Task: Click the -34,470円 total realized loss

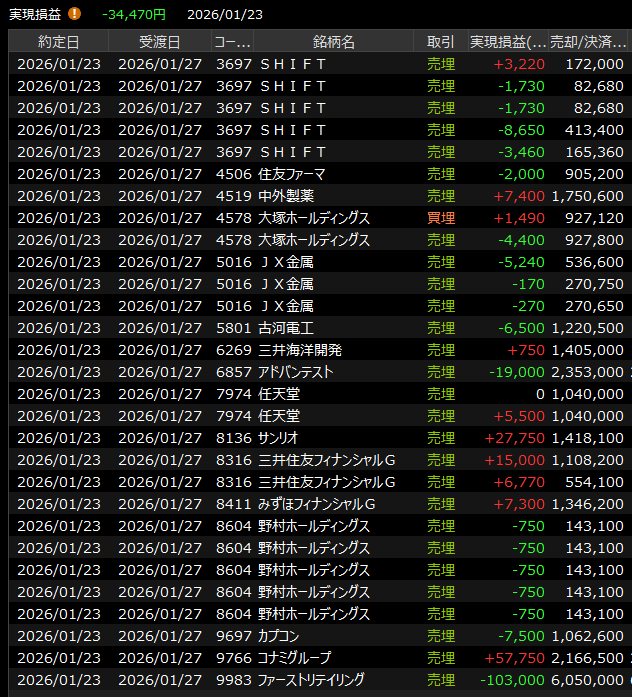Action: 133,14
